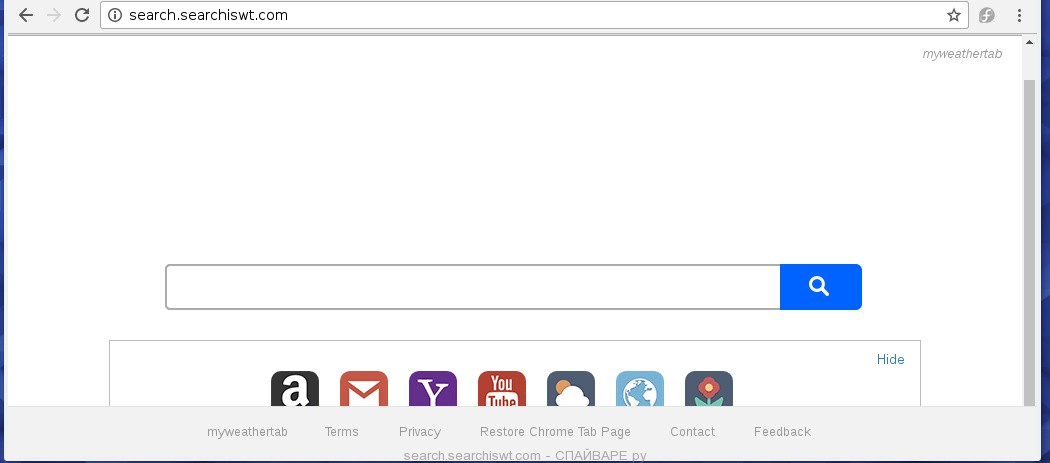
Task: Click the page vertical scrollbar thumb
Action: 1030,243
